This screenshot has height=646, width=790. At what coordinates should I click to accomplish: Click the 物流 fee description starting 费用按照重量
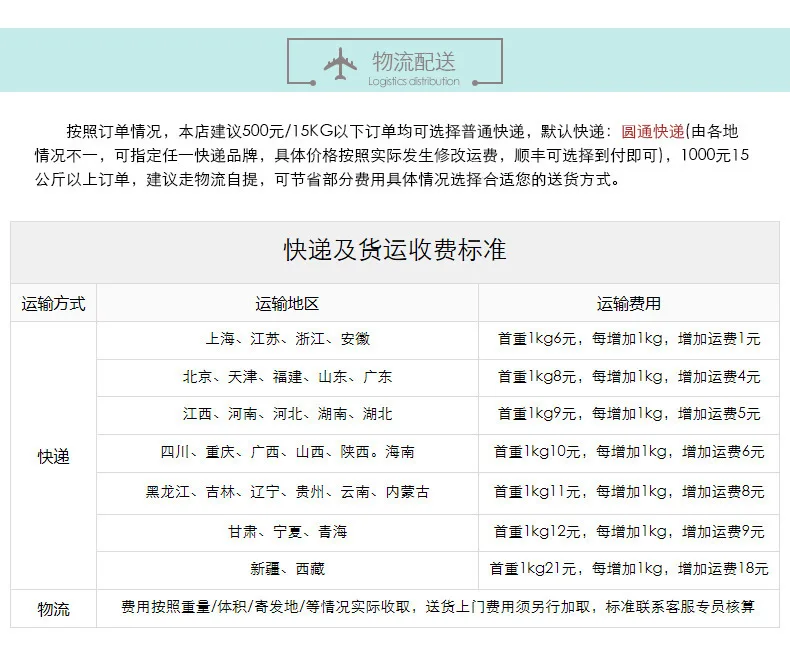tap(438, 607)
